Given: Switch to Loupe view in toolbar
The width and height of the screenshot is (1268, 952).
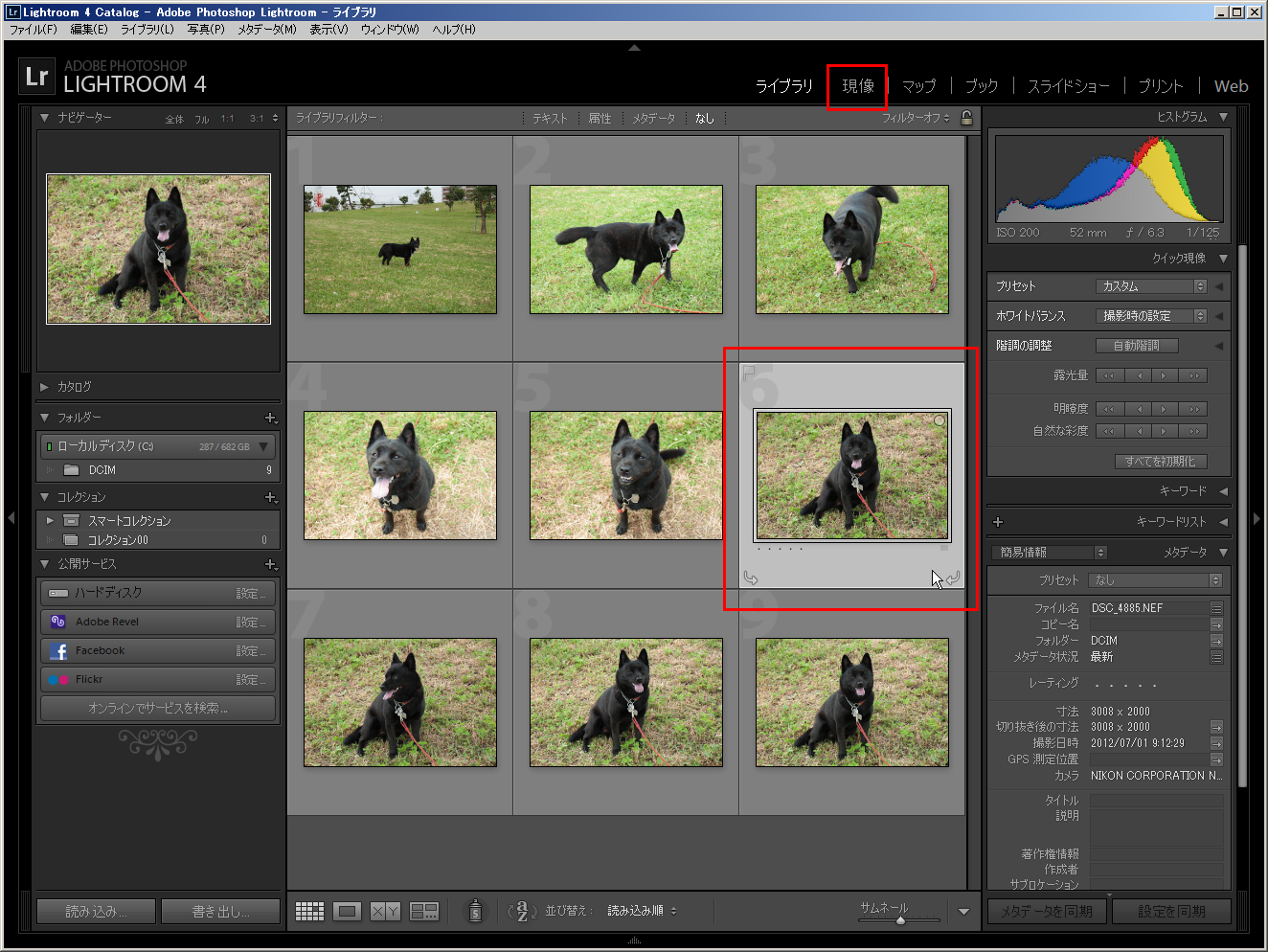Looking at the screenshot, I should point(348,911).
